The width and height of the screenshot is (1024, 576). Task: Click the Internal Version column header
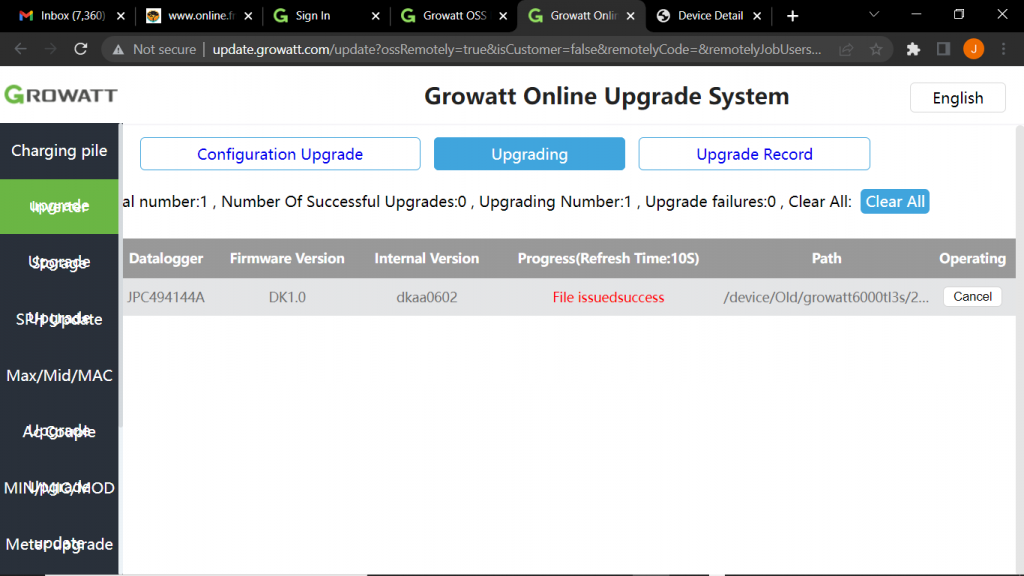(x=426, y=259)
